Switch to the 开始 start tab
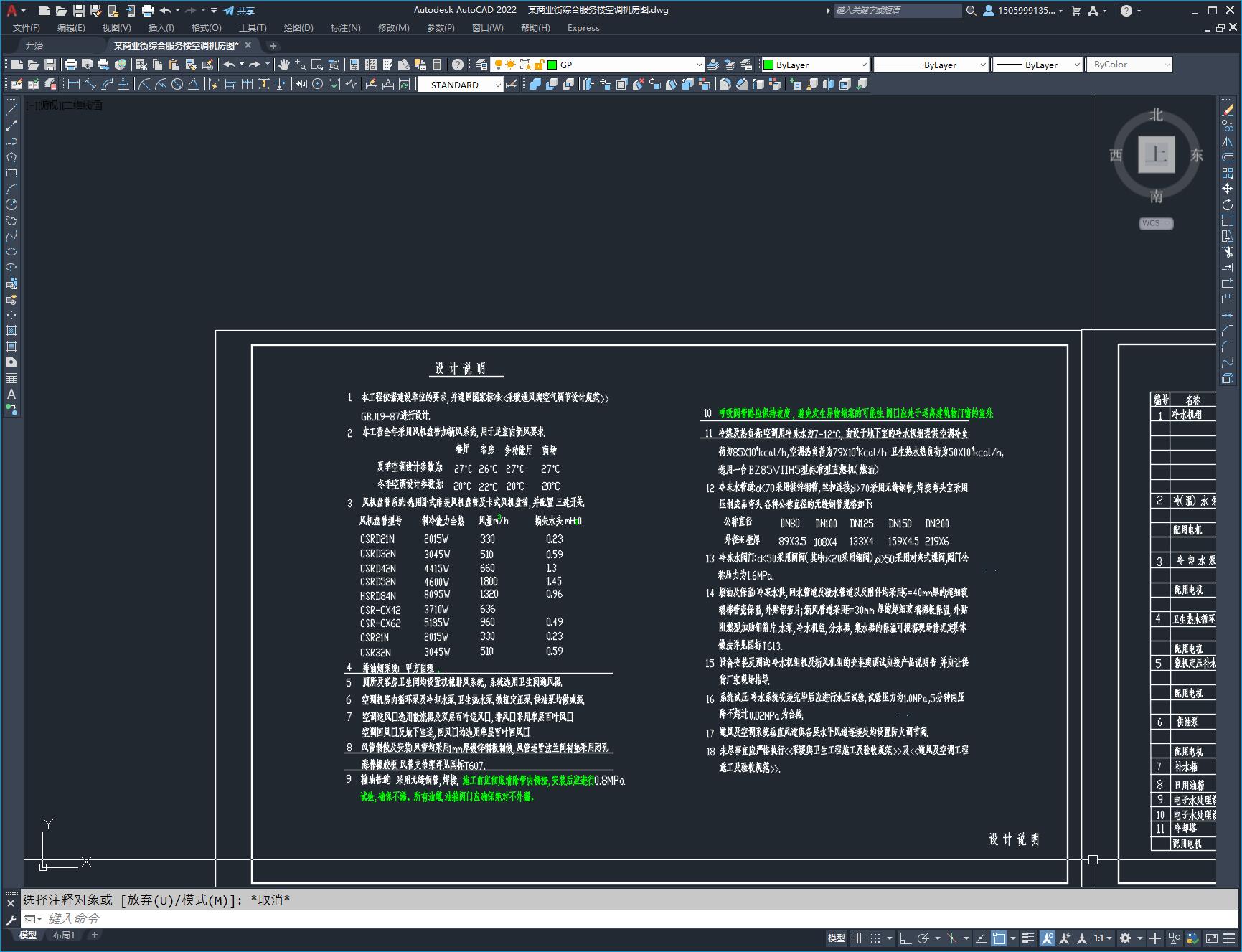This screenshot has height=952, width=1242. pos(34,45)
